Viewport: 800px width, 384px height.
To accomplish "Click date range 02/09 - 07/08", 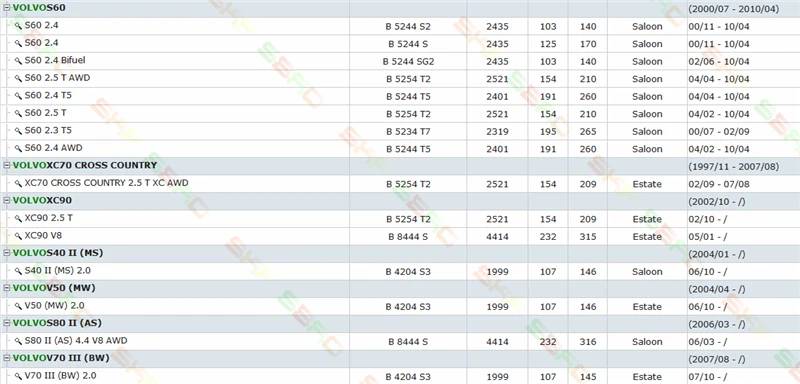I will coord(719,184).
